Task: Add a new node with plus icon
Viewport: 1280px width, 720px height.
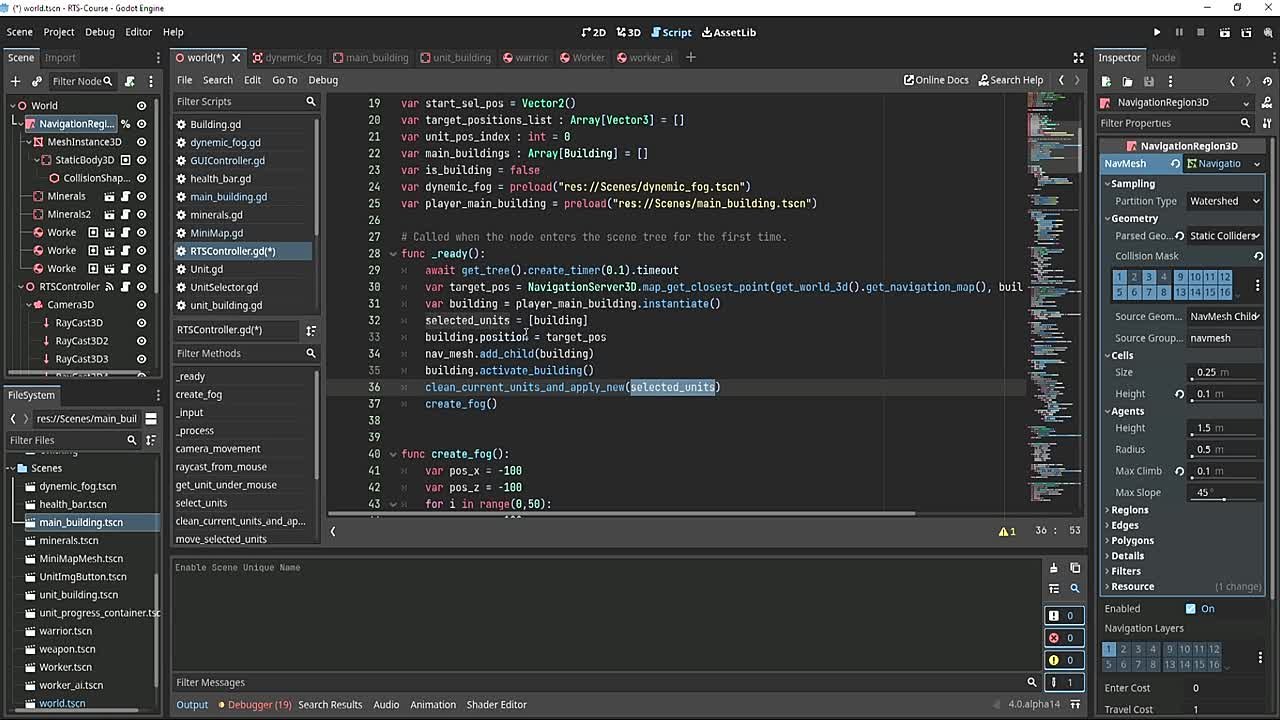Action: [15, 81]
